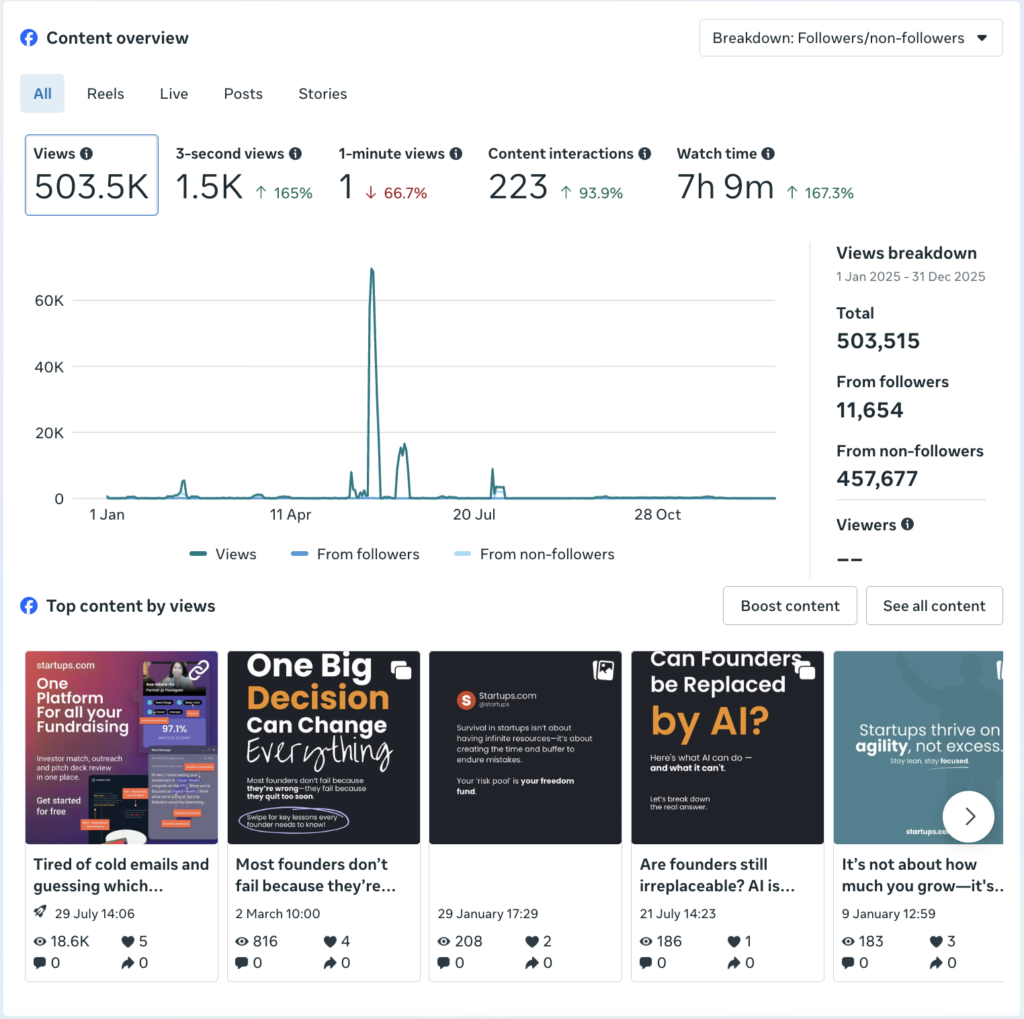Click the Facebook icon beside Top content by views
This screenshot has width=1024, height=1019.
pyautogui.click(x=28, y=605)
